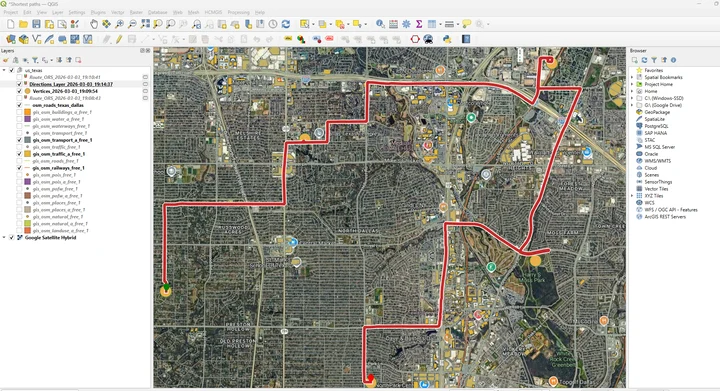Toggle editing with the yellow pencil icon
Viewport: 720px width, 391px height.
tap(119, 39)
